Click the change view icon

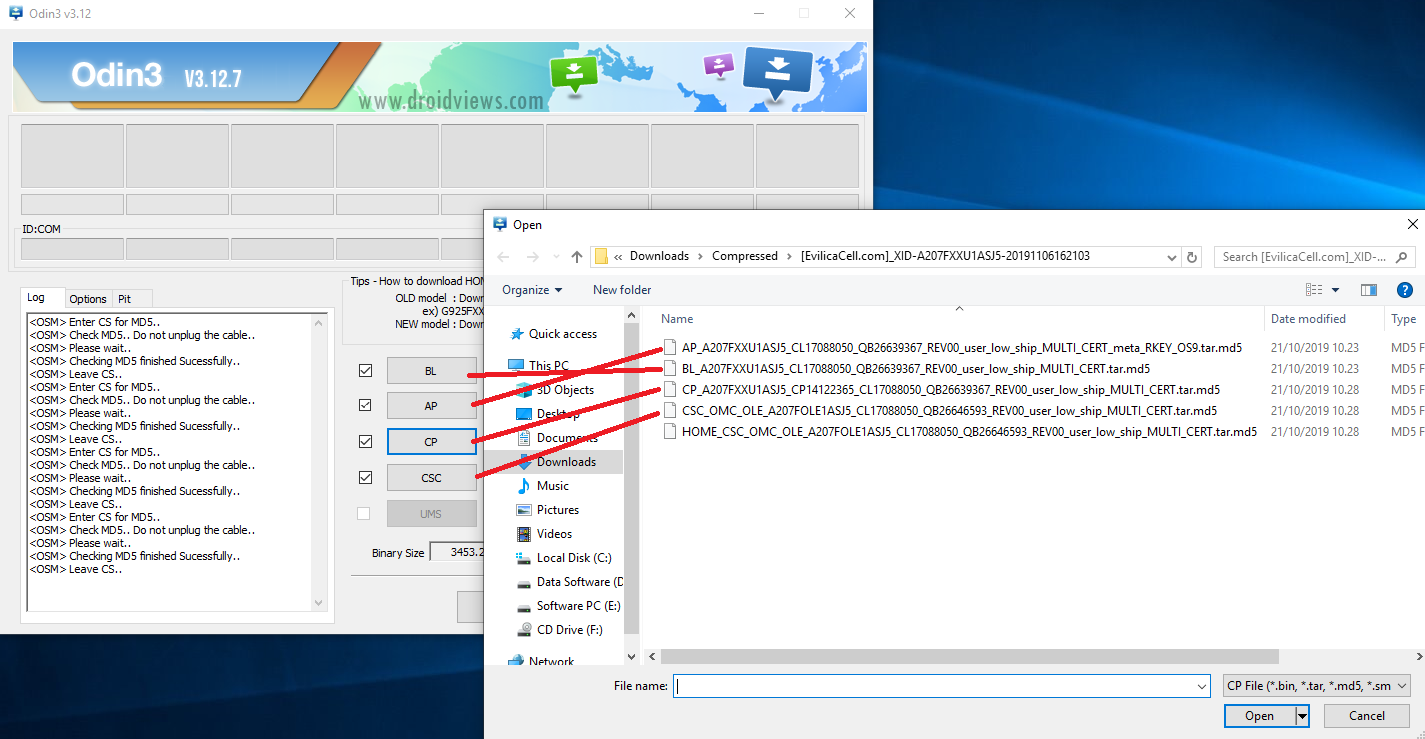coord(1314,290)
